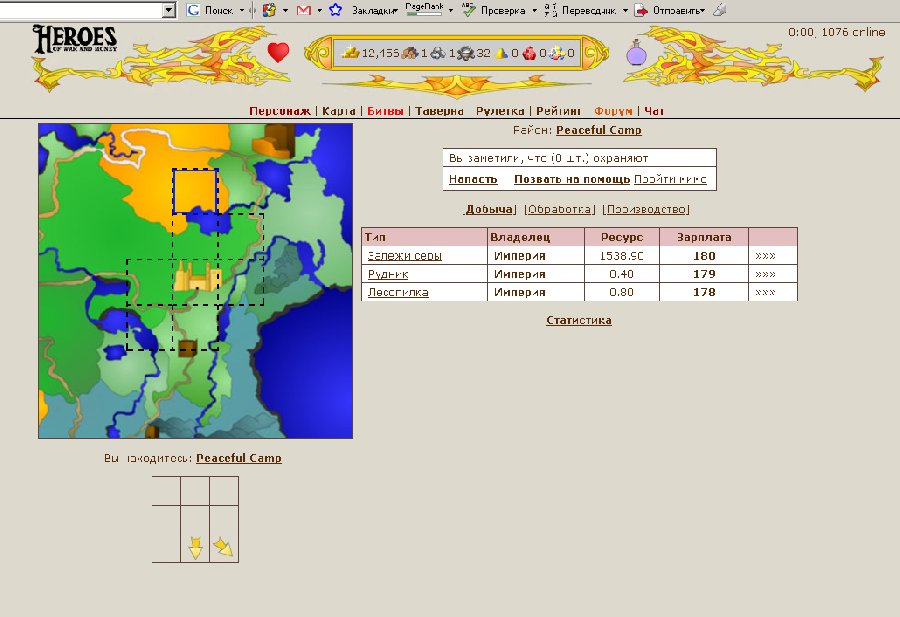
Task: Click the arrows link in salary 179 row
Action: point(765,274)
